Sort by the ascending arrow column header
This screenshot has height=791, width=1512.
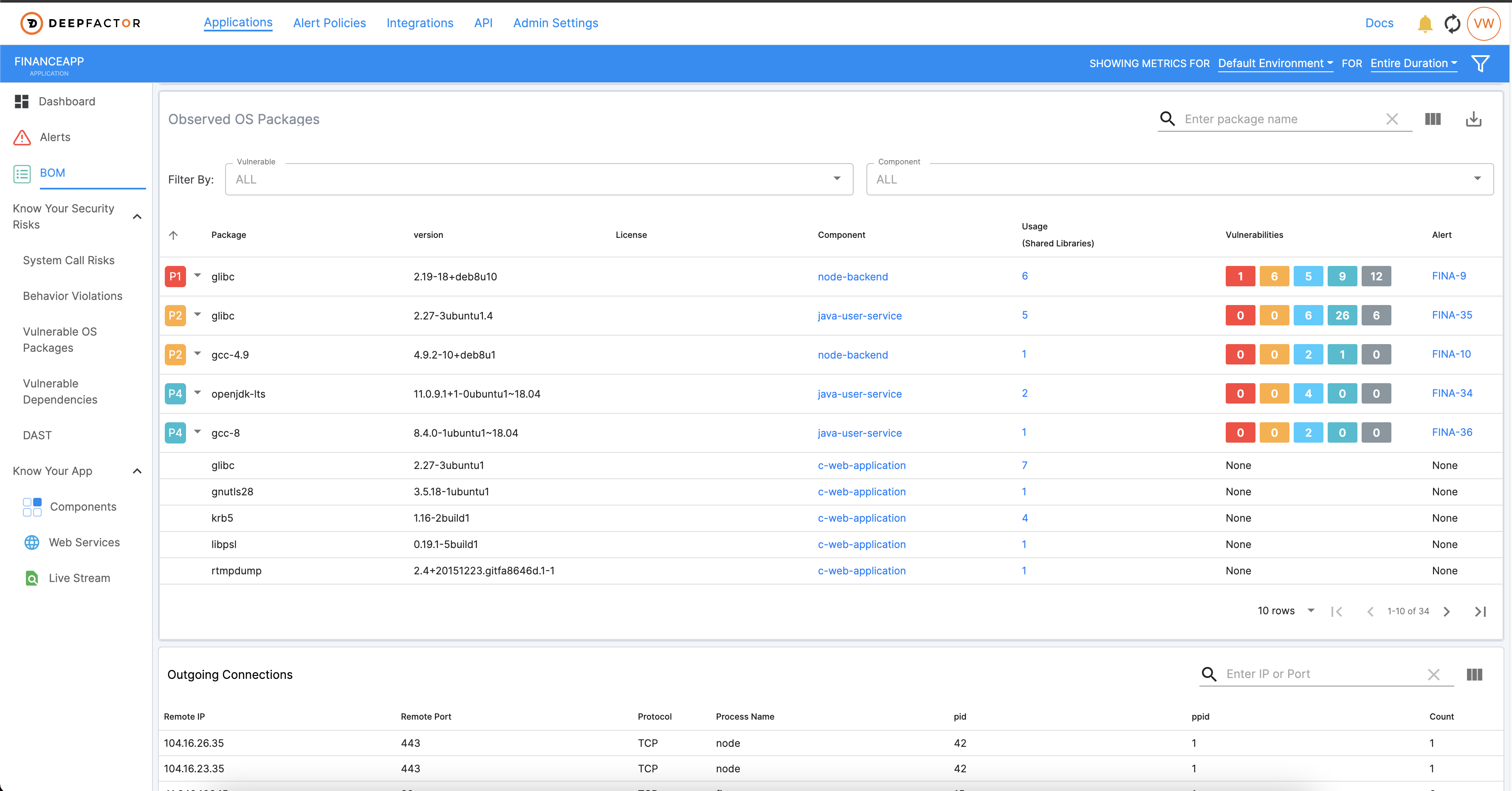(x=173, y=235)
